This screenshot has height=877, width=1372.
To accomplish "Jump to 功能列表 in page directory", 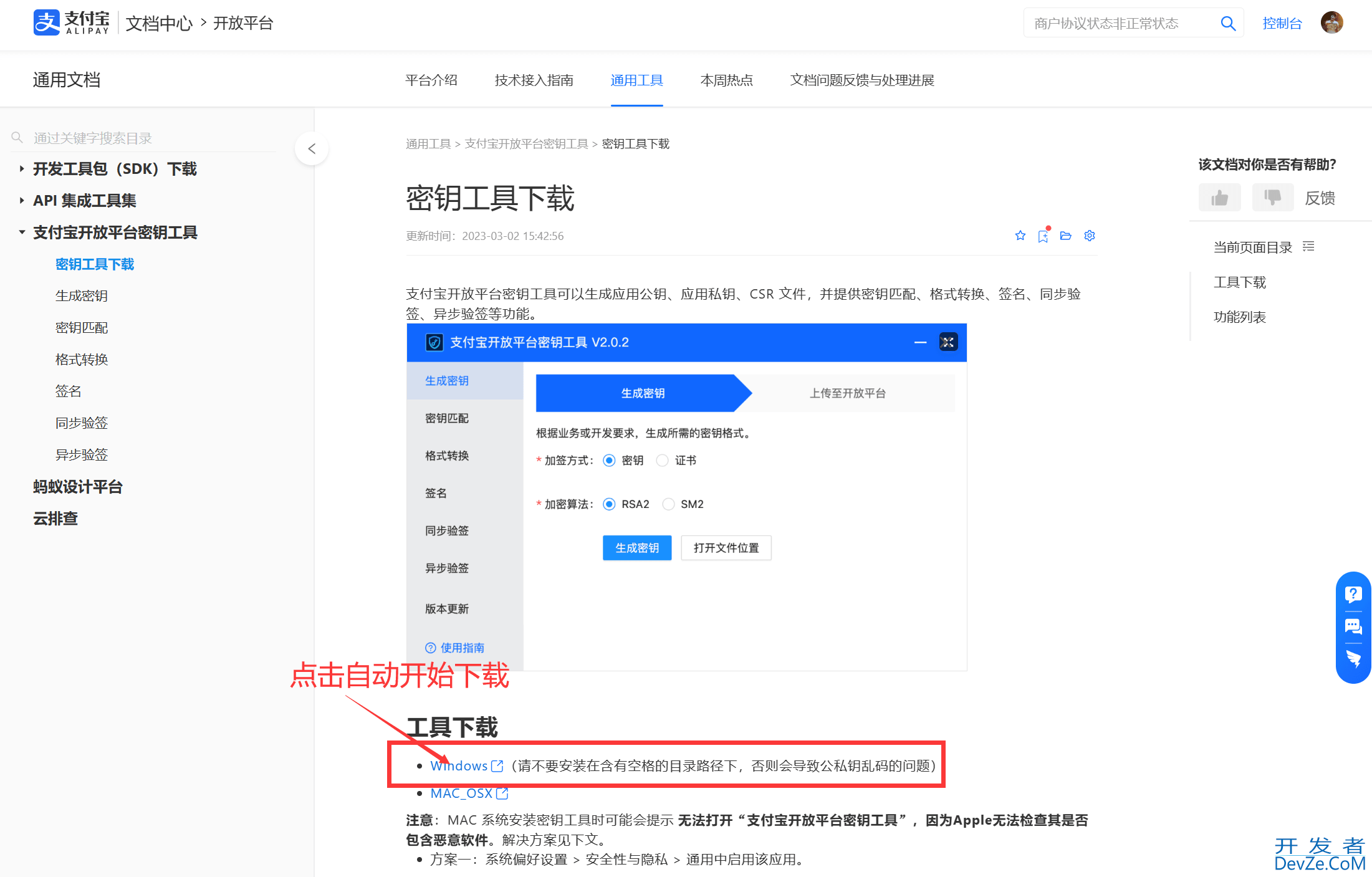I will click(x=1240, y=317).
